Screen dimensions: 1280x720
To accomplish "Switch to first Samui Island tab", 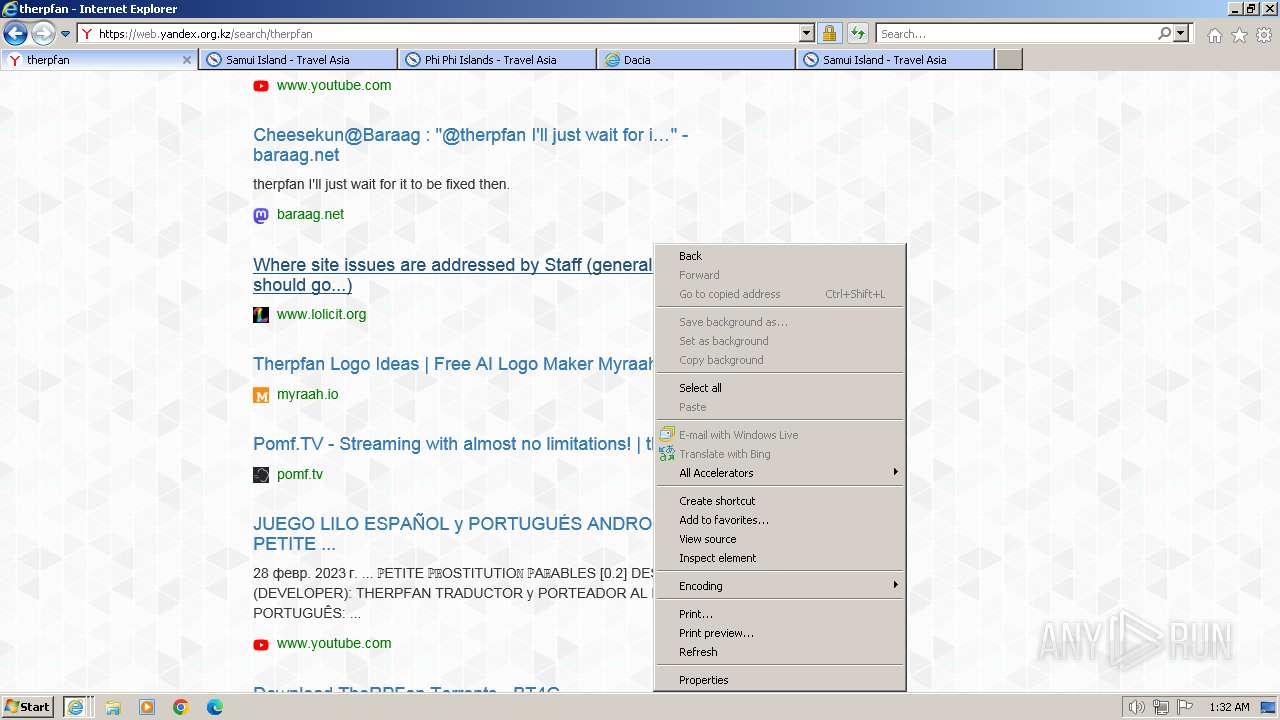I will click(298, 60).
